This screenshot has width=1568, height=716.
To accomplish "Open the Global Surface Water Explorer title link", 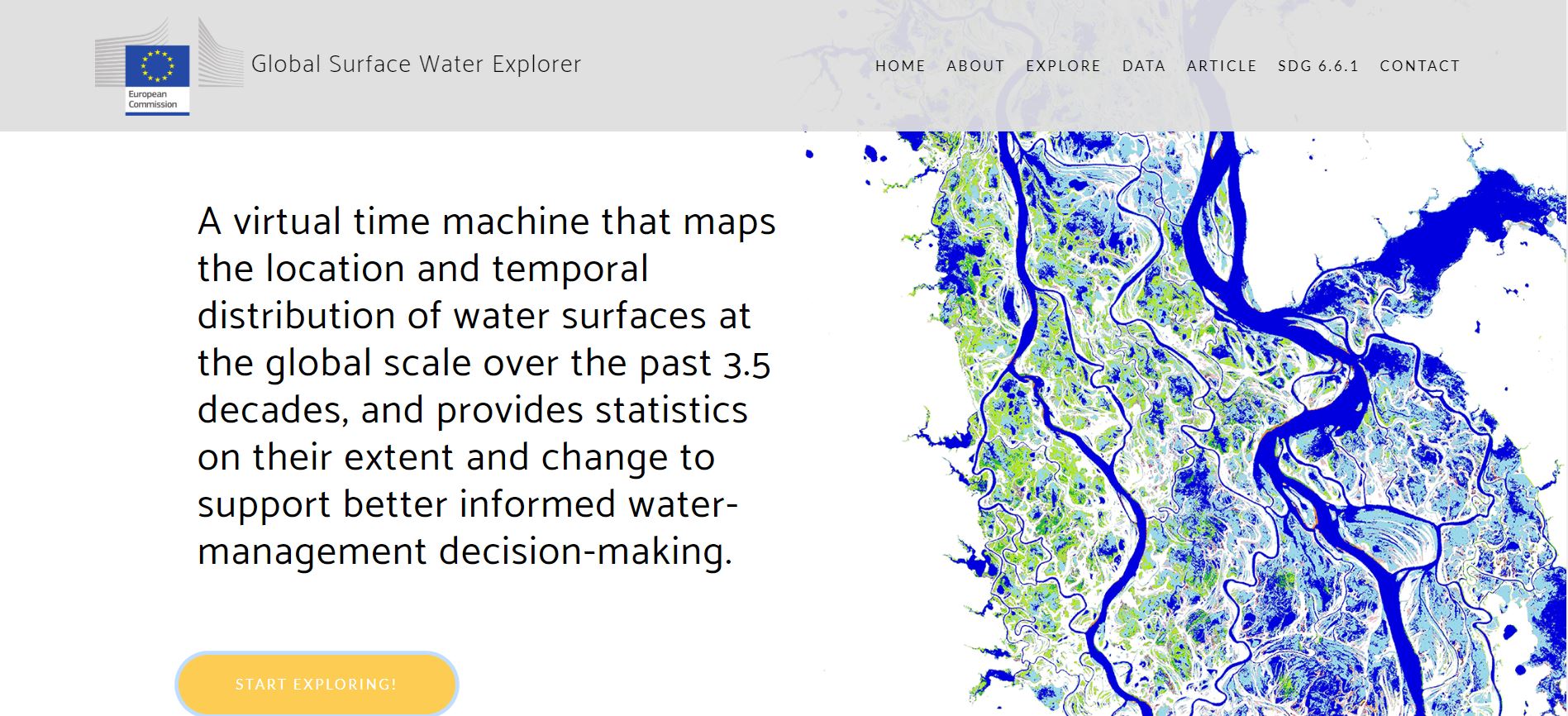I will click(x=416, y=64).
